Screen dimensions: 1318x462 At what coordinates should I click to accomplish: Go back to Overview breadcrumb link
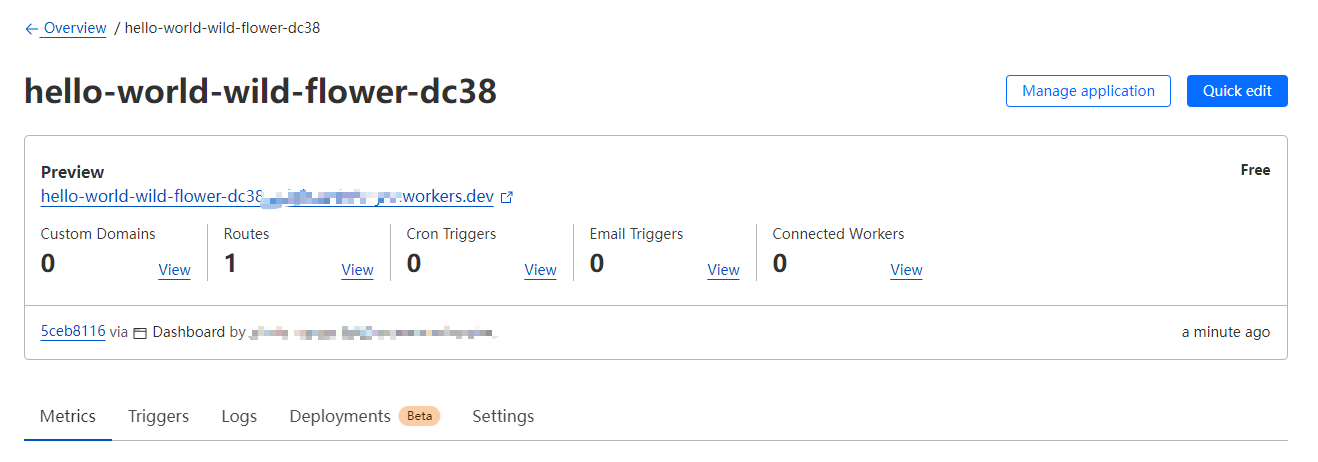click(x=74, y=28)
